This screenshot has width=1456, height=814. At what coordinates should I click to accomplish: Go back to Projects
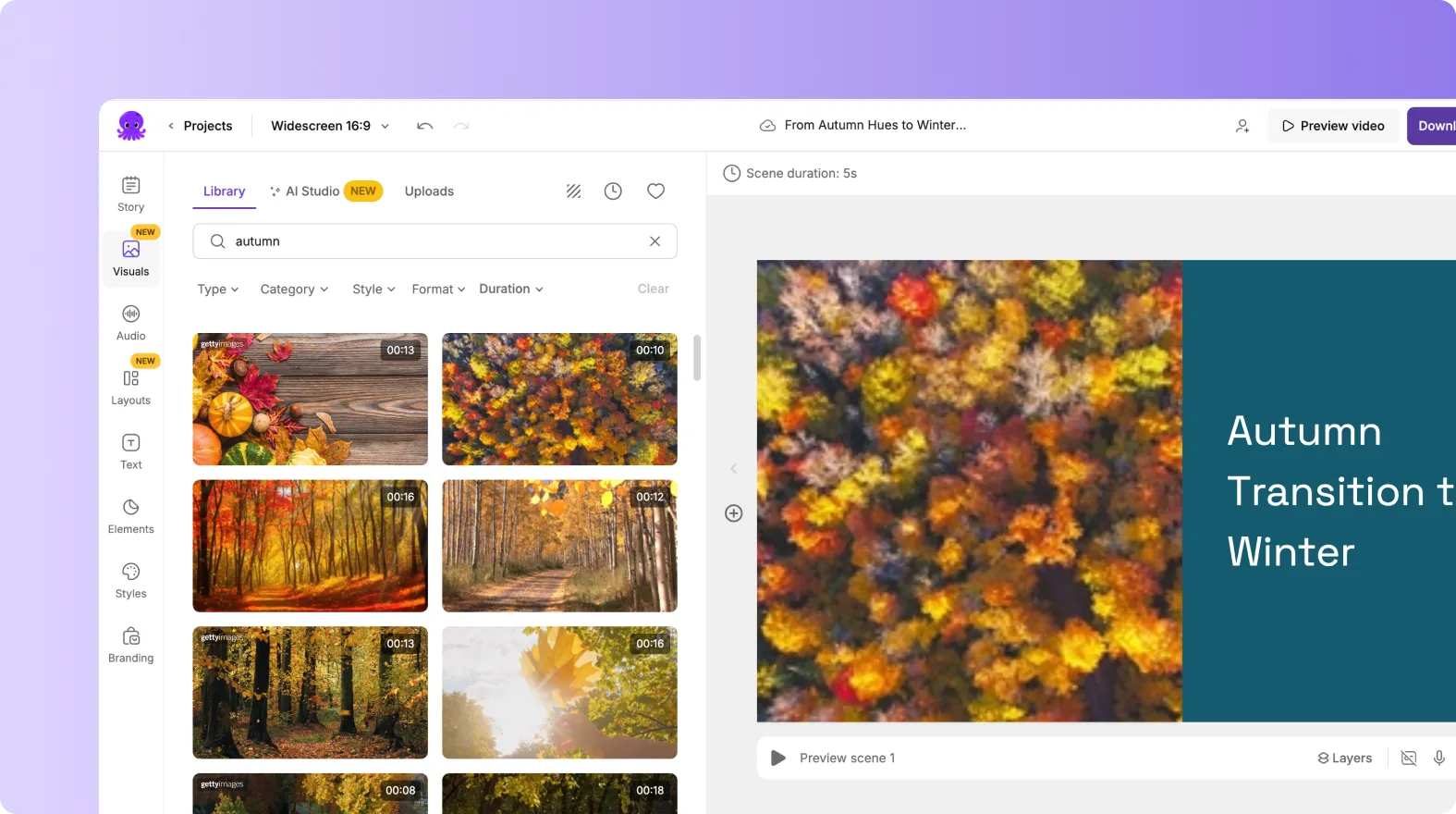click(x=200, y=126)
